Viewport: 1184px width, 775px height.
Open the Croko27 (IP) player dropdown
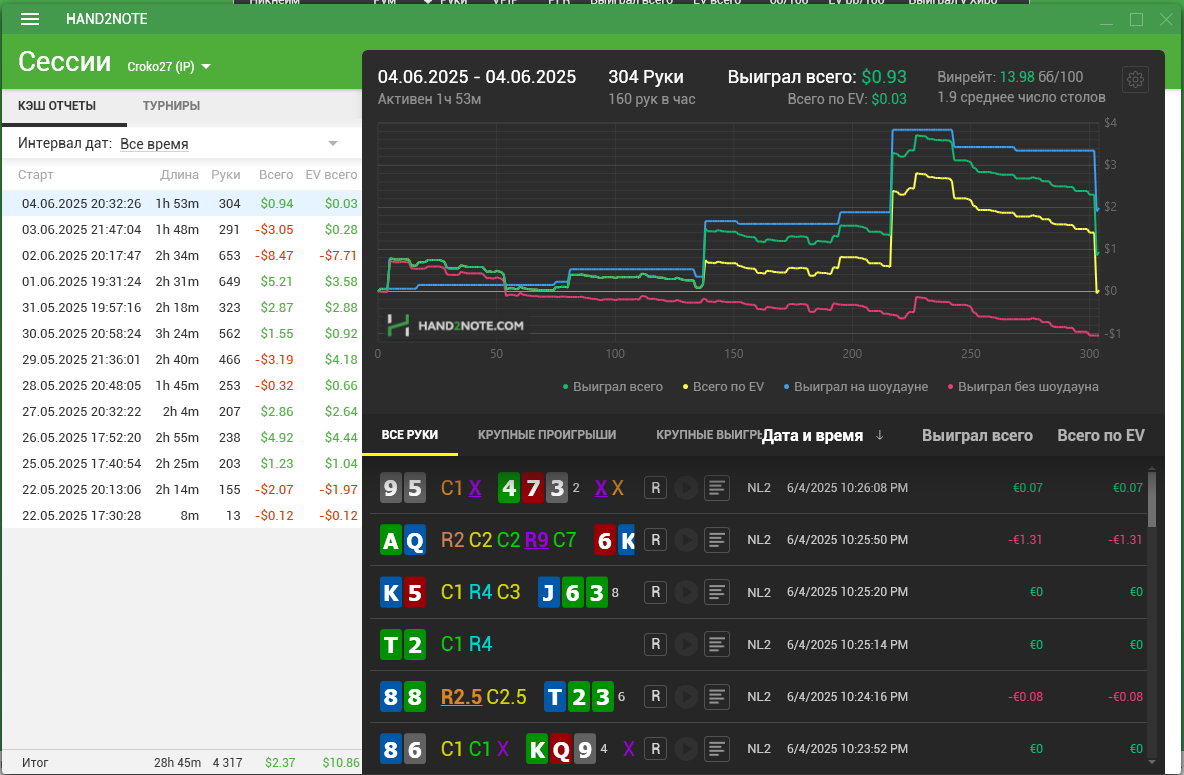tap(169, 66)
